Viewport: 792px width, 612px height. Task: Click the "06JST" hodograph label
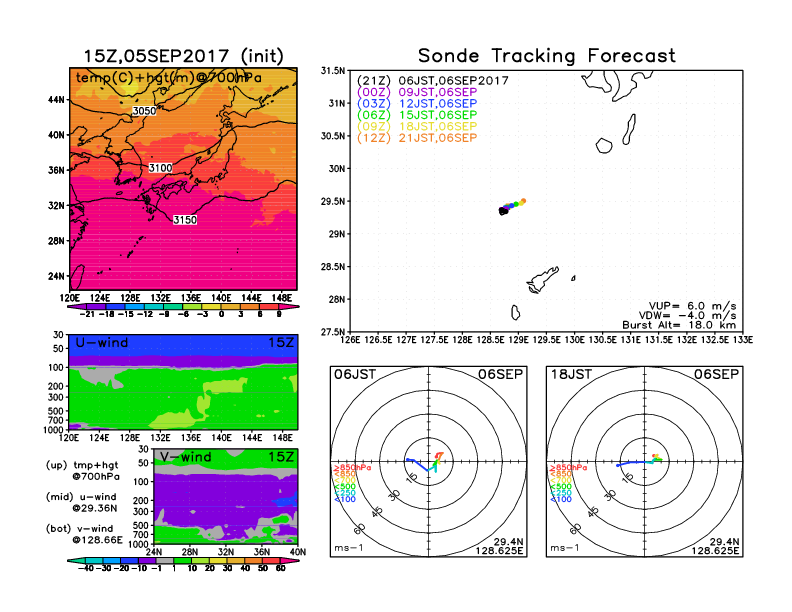pos(355,374)
